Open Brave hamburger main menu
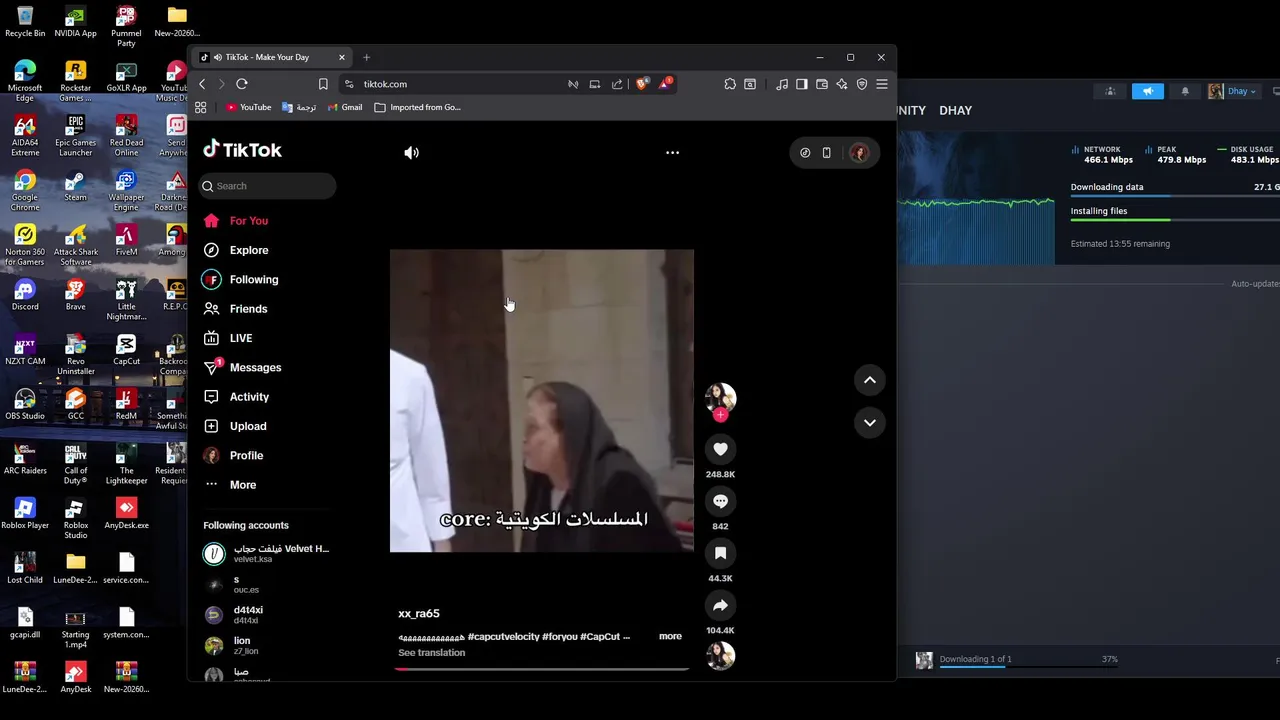Viewport: 1280px width, 720px height. 882,84
